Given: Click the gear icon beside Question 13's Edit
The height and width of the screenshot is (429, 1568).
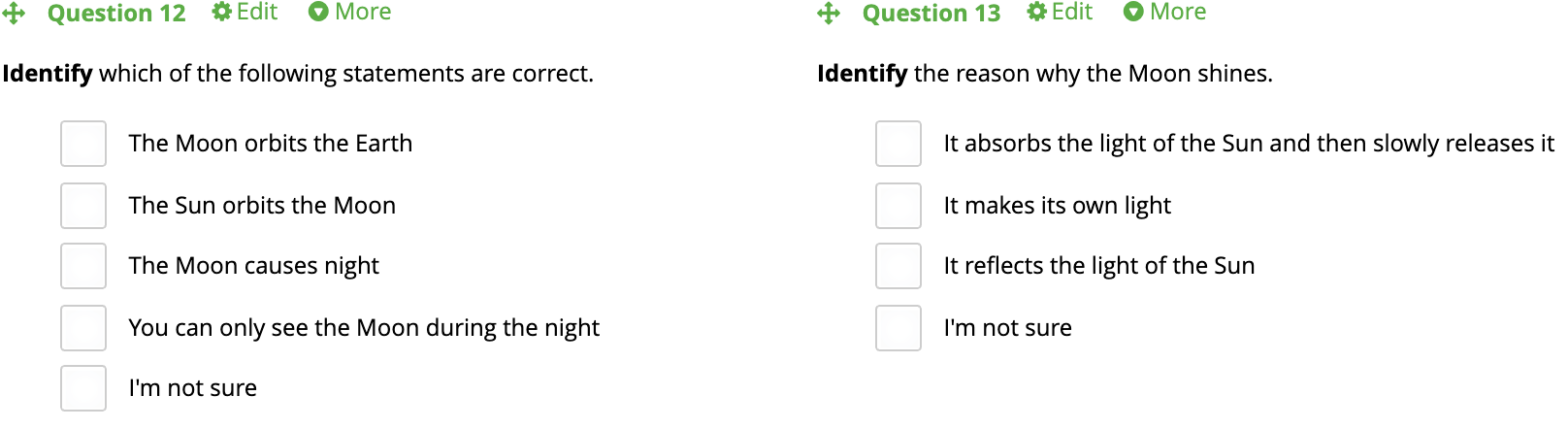Looking at the screenshot, I should (x=1037, y=12).
